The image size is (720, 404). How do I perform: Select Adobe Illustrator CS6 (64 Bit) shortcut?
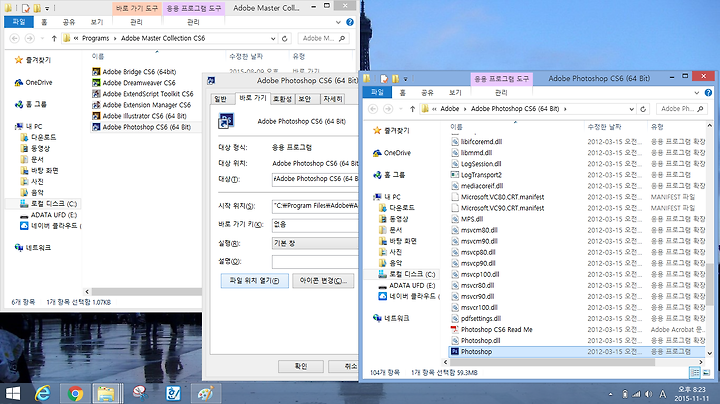[144, 116]
